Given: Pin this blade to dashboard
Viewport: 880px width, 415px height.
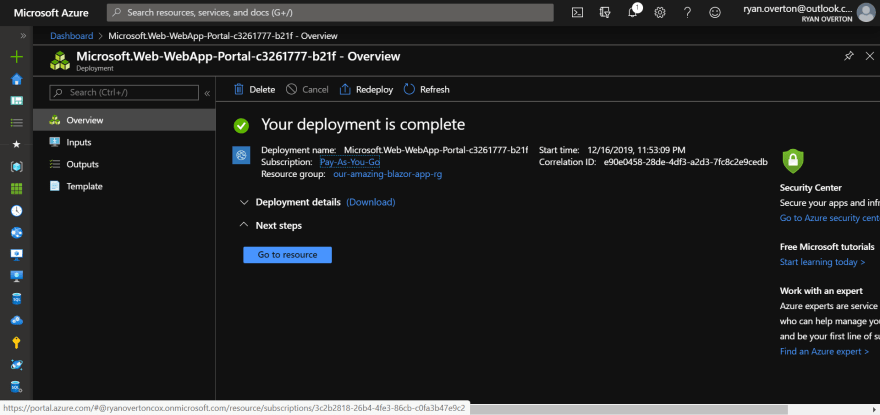Looking at the screenshot, I should (849, 56).
